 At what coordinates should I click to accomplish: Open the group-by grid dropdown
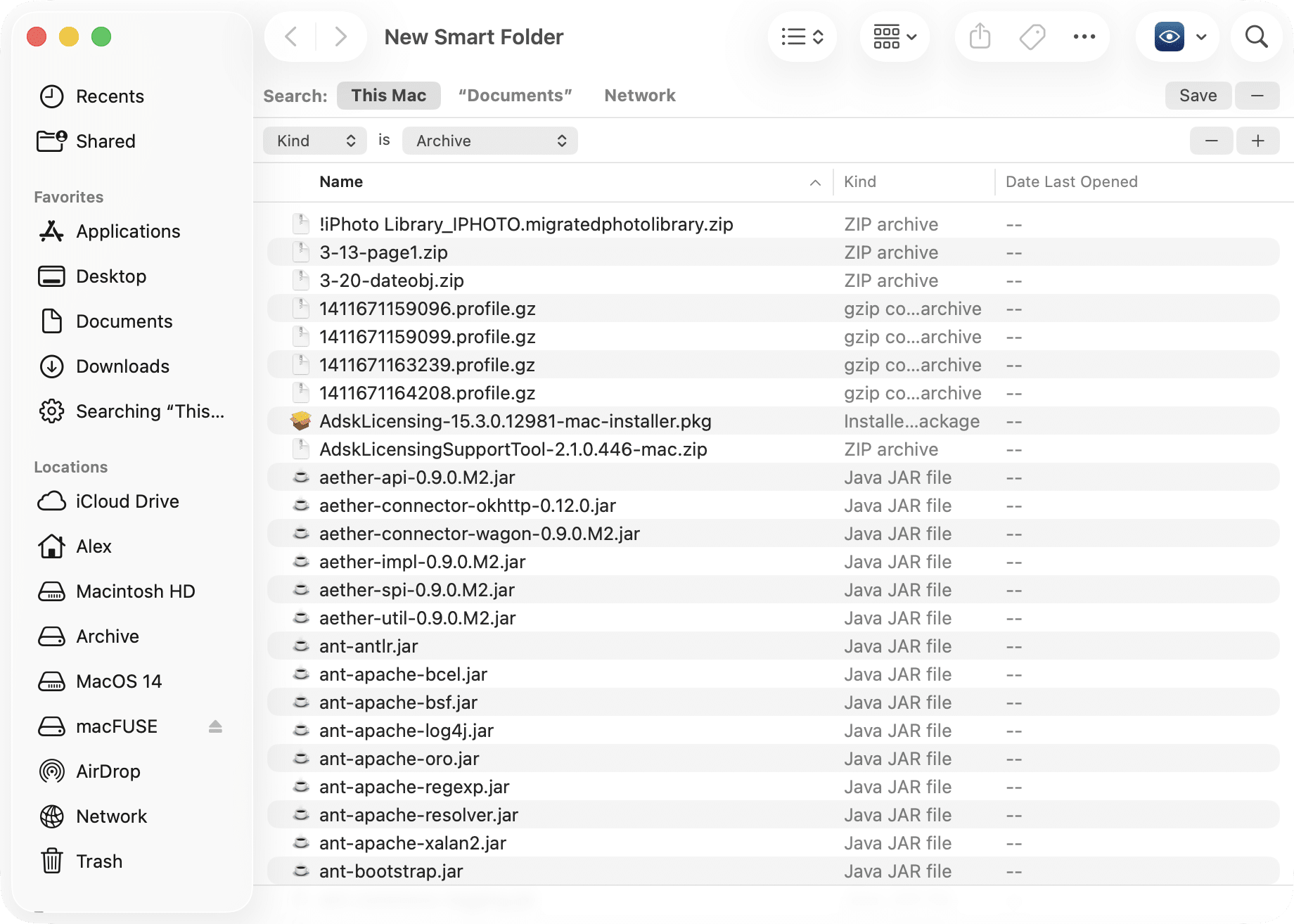[895, 37]
